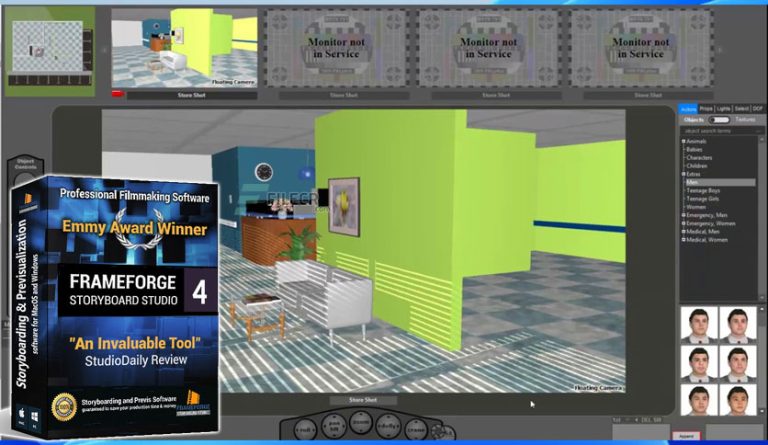Expand the Emergency, Men node
The image size is (768, 445).
[x=683, y=215]
